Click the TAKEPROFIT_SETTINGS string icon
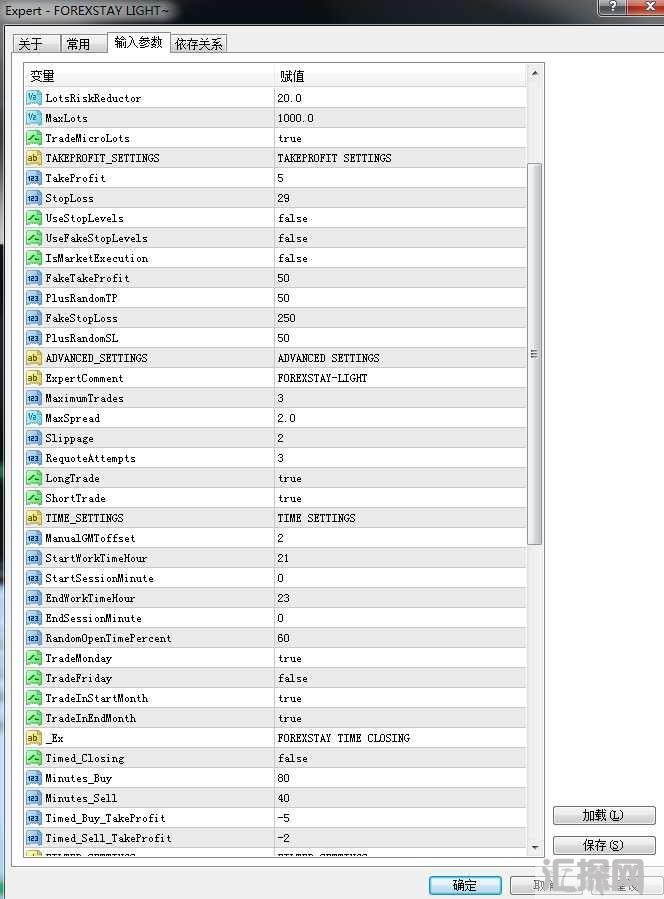Screen dimensions: 664x899 [33, 158]
